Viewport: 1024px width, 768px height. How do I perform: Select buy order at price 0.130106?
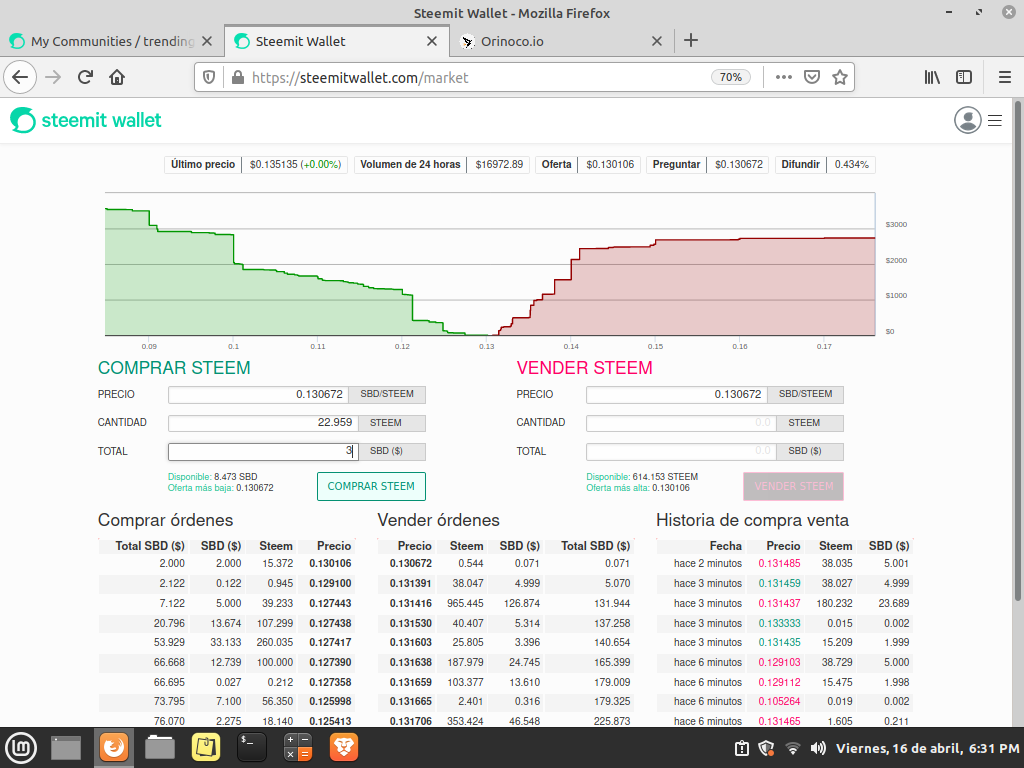pyautogui.click(x=226, y=564)
